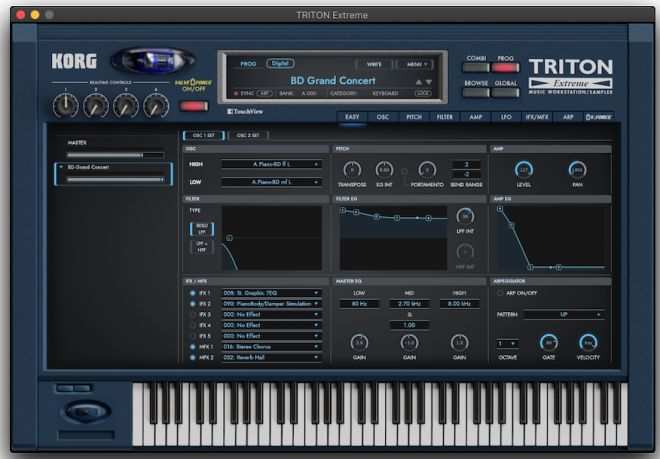660x459 pixels.
Task: Click the arpeggiator Gate knob
Action: (x=548, y=343)
